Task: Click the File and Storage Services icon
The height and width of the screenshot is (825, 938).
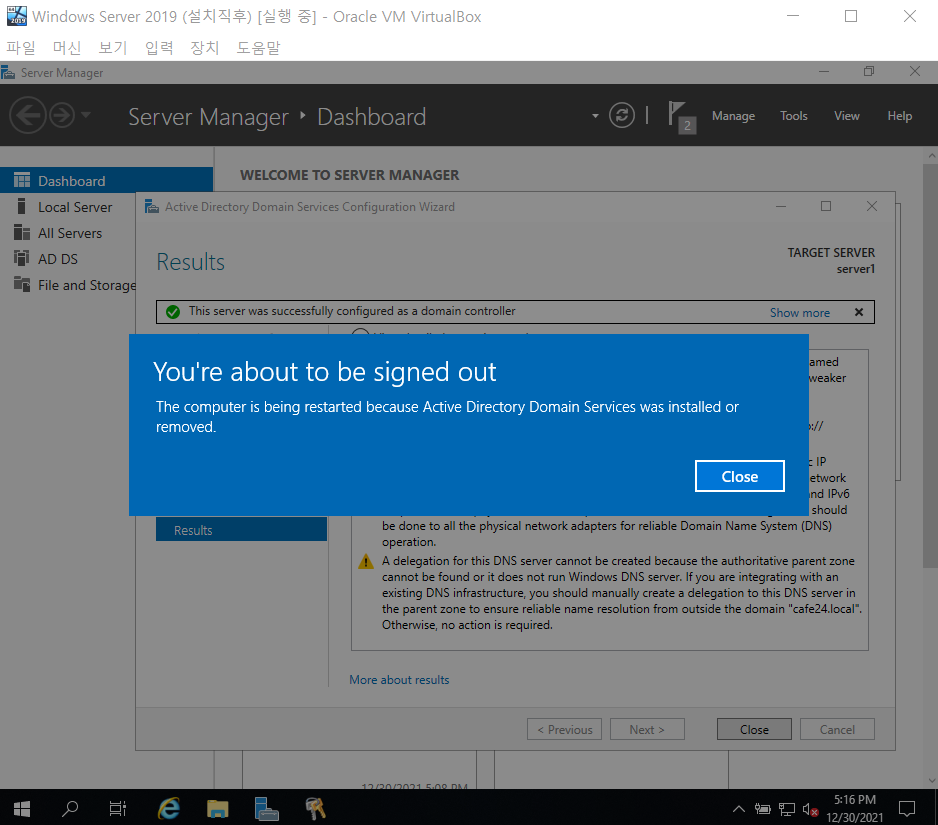Action: point(22,284)
